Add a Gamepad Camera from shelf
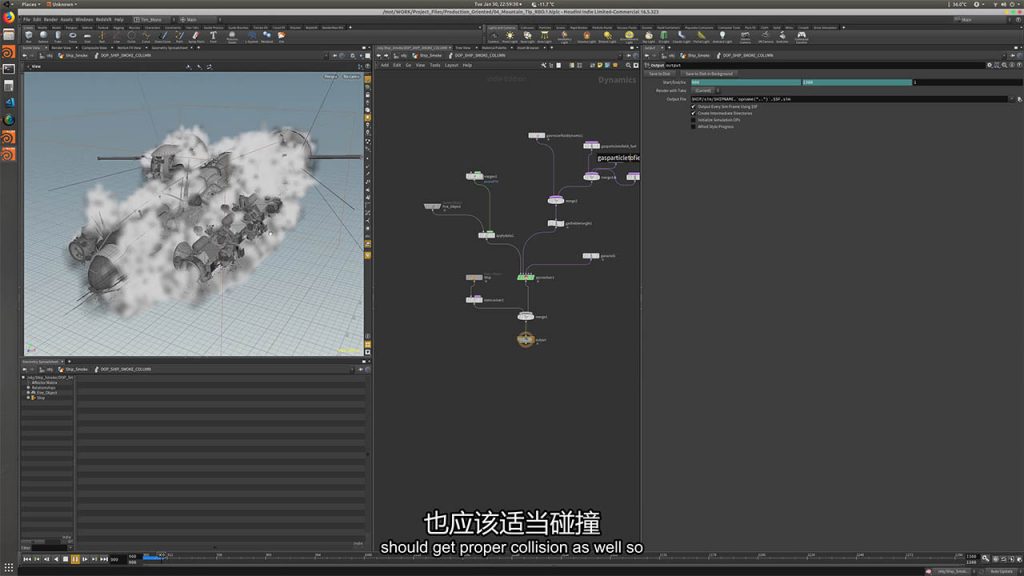Screen dimensions: 1024x576 pyautogui.click(x=801, y=37)
